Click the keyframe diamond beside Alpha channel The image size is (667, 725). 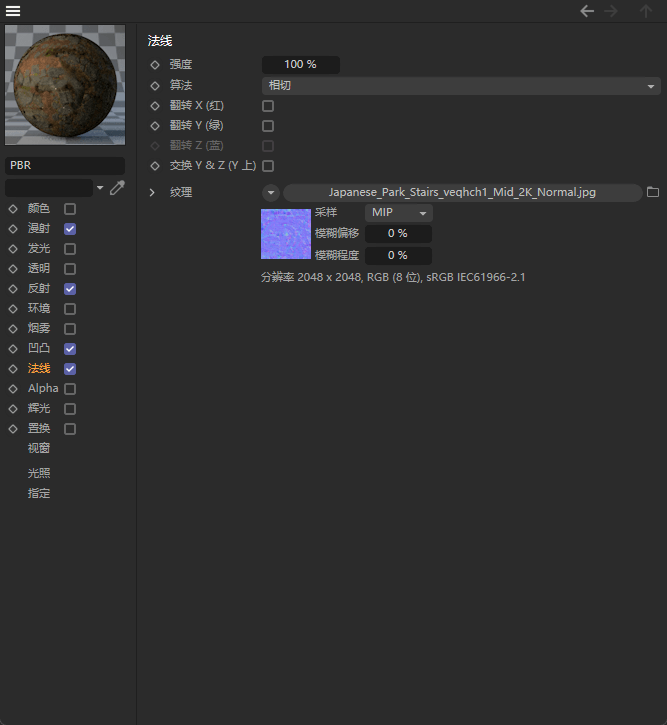(x=13, y=389)
